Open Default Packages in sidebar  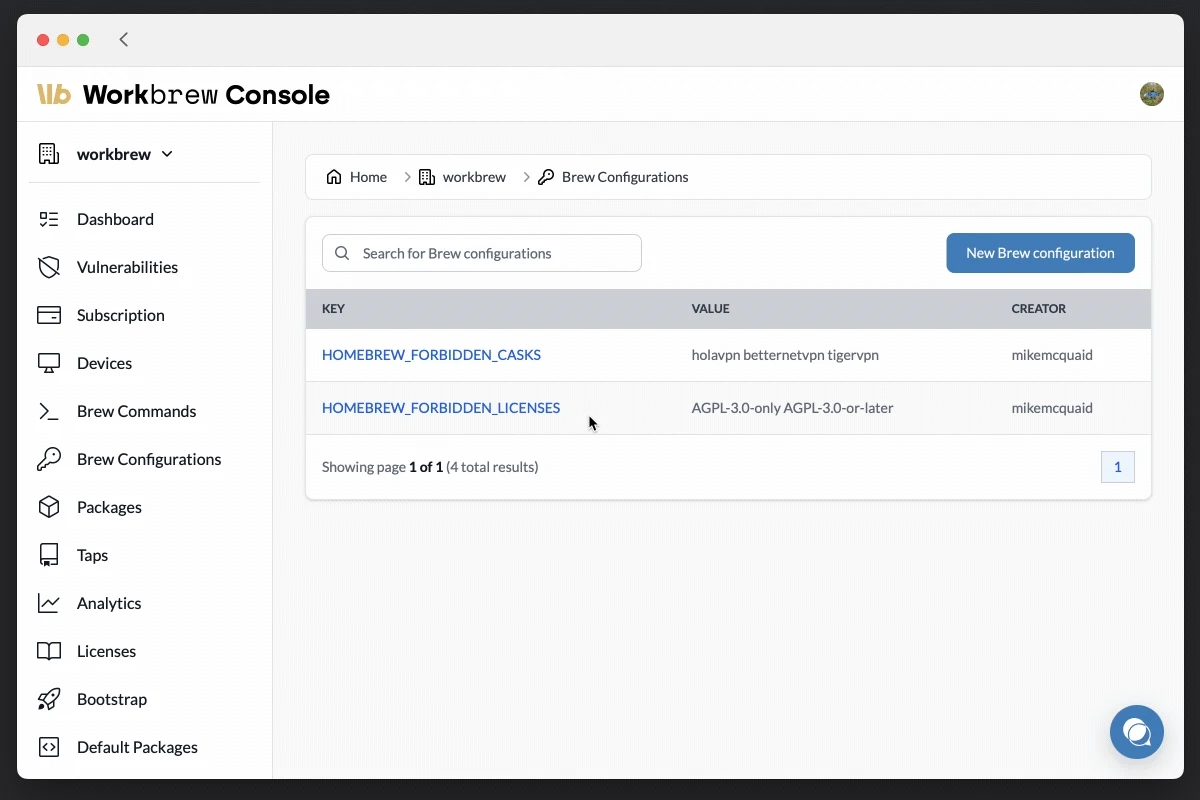[x=137, y=747]
